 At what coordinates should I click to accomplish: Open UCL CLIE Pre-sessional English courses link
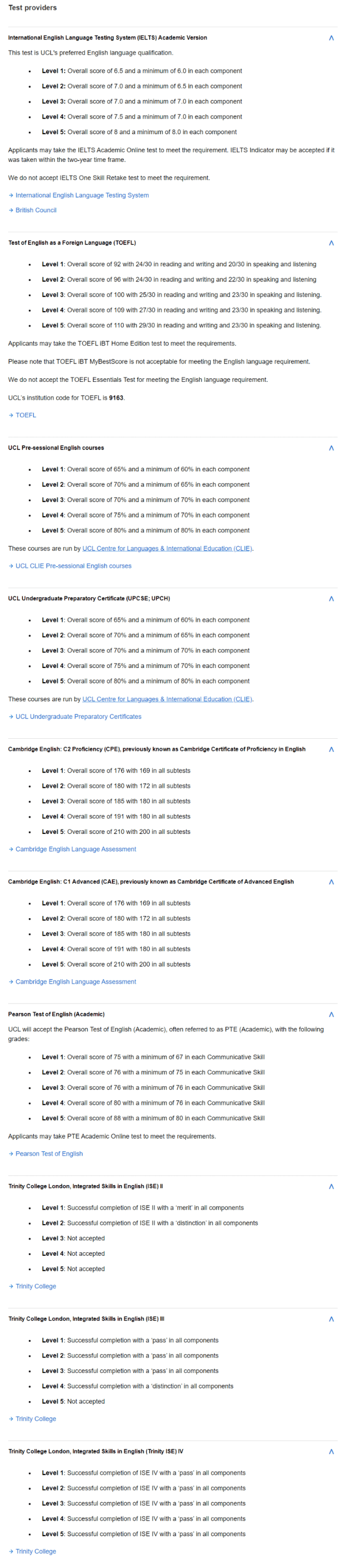coord(70,566)
